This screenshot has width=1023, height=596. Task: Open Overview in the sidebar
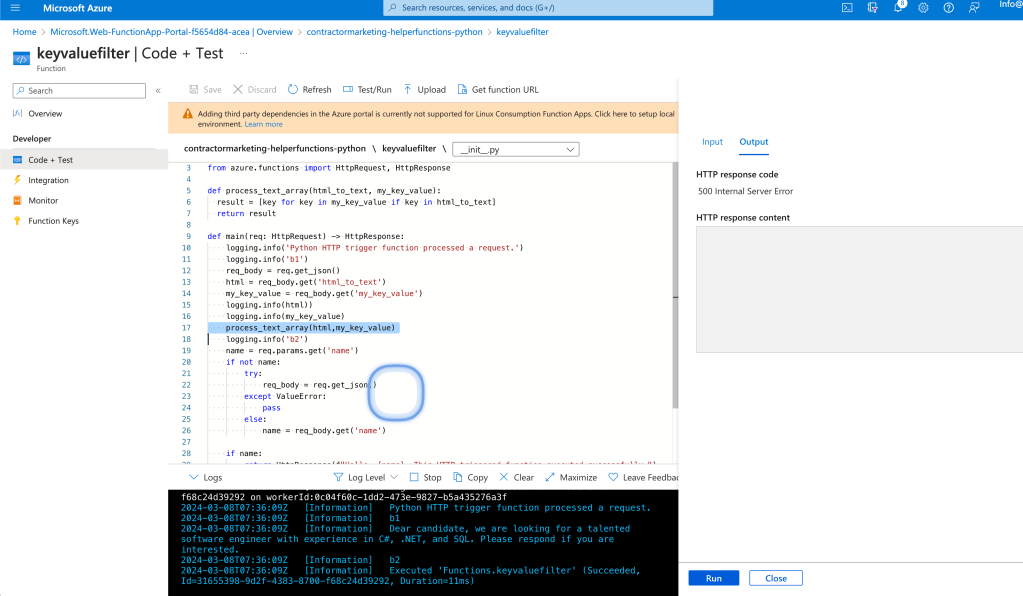pos(45,113)
